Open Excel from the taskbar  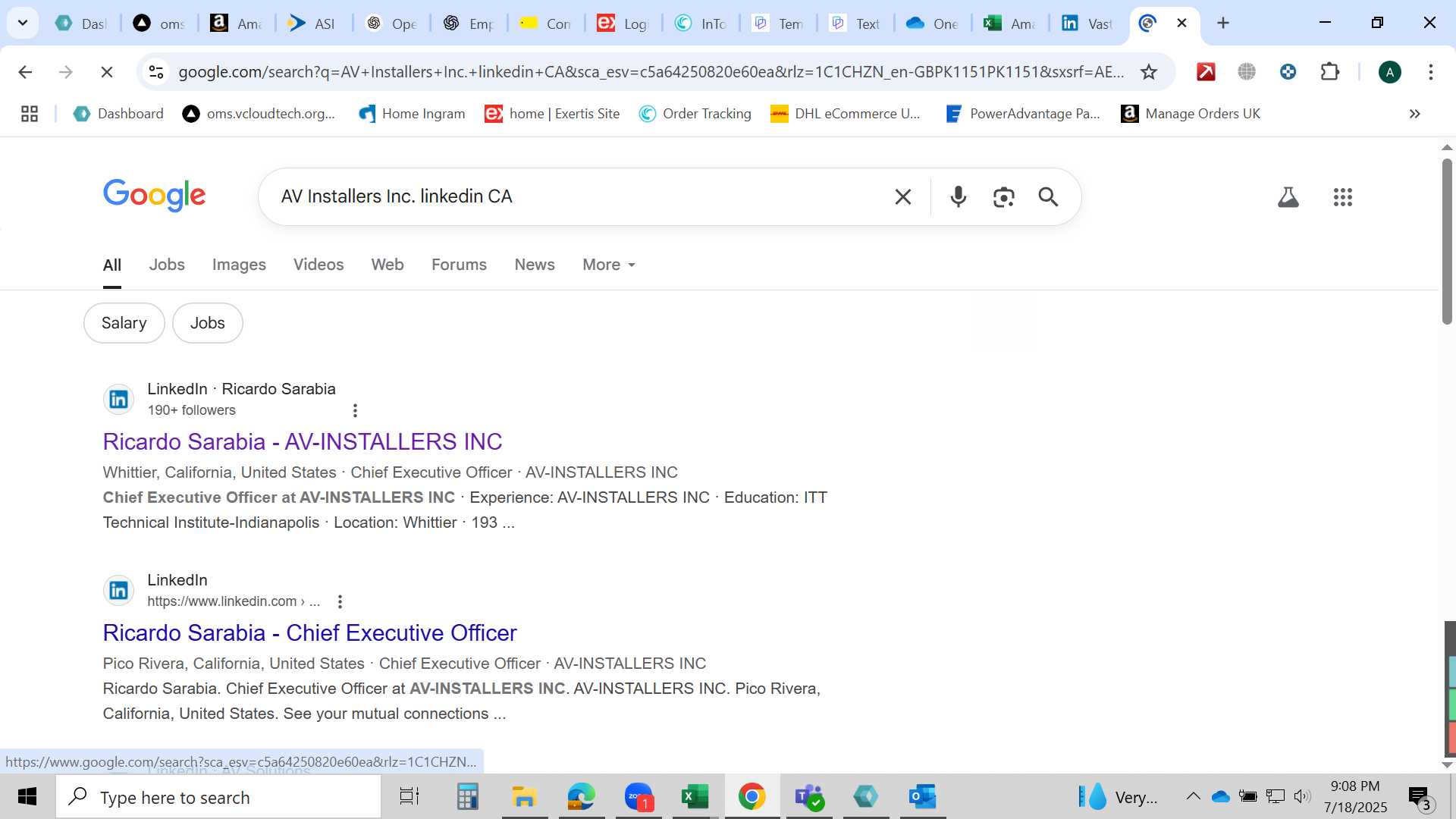coord(695,797)
